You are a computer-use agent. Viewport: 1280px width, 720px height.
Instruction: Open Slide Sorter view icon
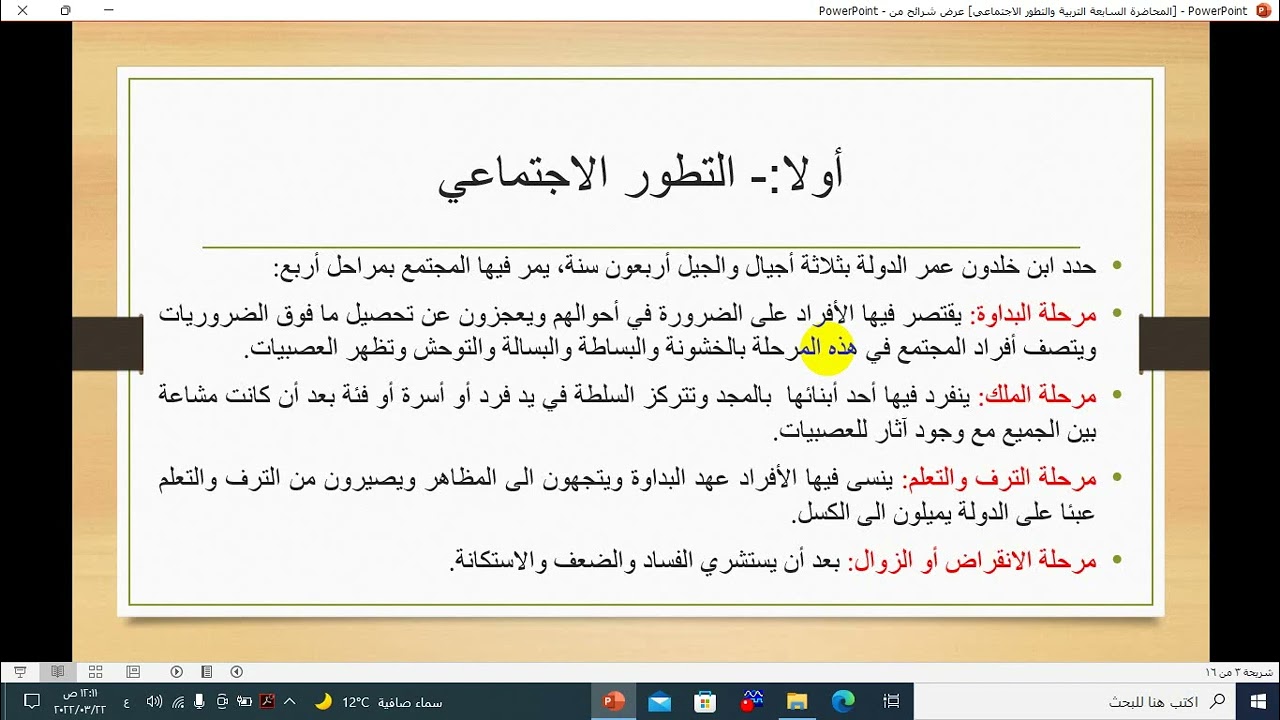(96, 672)
